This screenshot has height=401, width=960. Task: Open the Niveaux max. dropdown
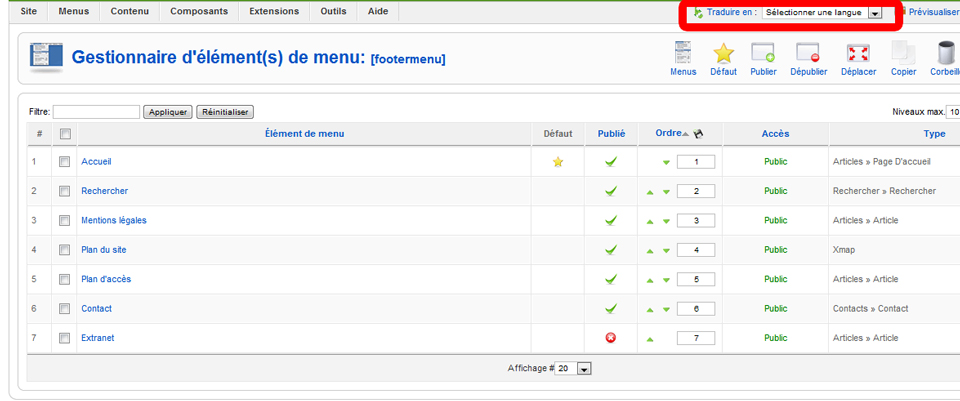(x=953, y=112)
